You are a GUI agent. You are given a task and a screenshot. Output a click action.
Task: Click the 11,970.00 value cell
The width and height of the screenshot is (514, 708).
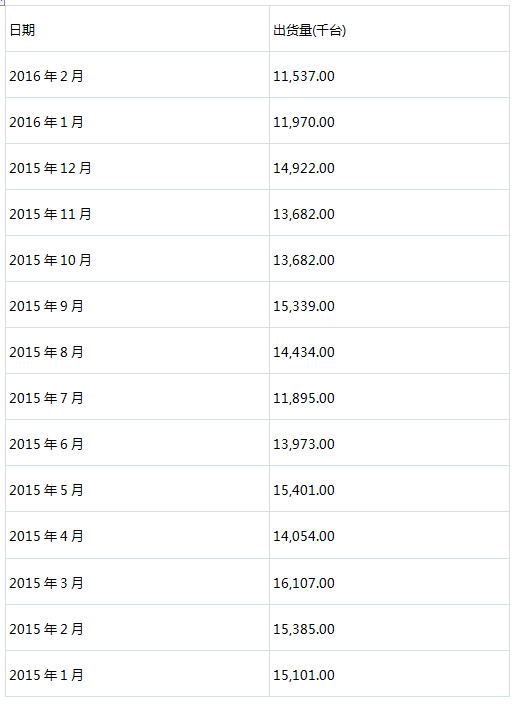pyautogui.click(x=389, y=121)
